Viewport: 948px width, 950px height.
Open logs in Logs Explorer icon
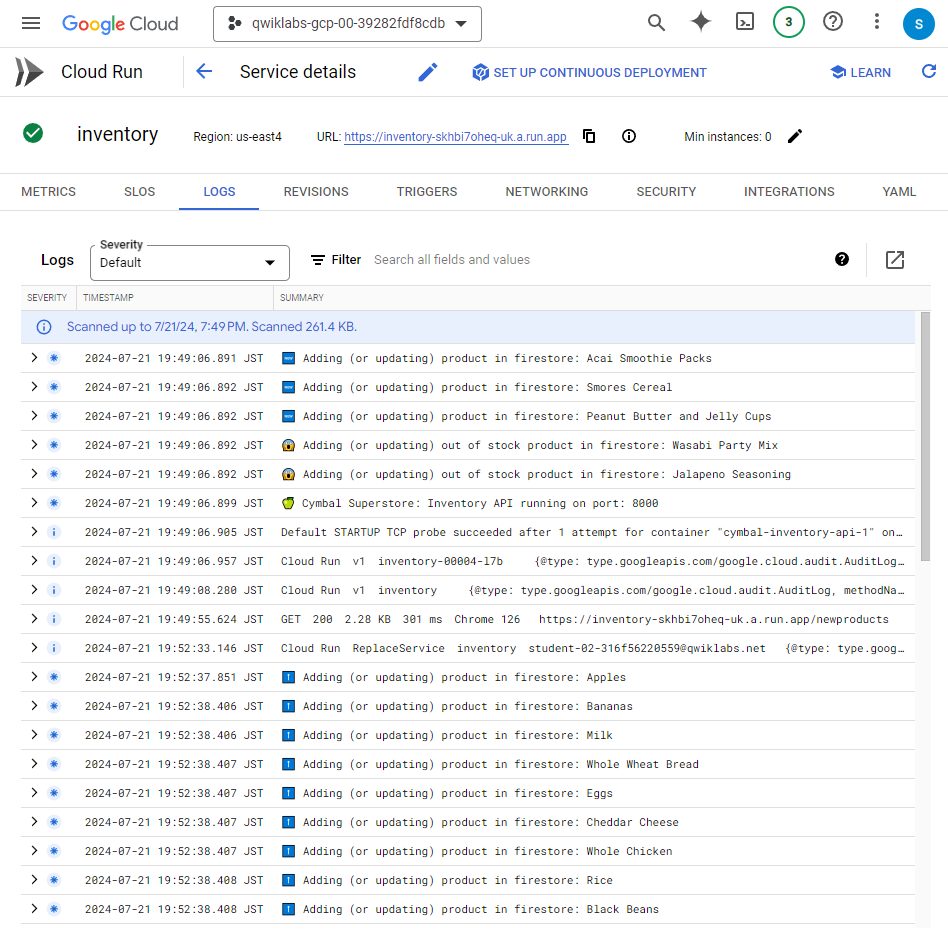click(x=895, y=259)
